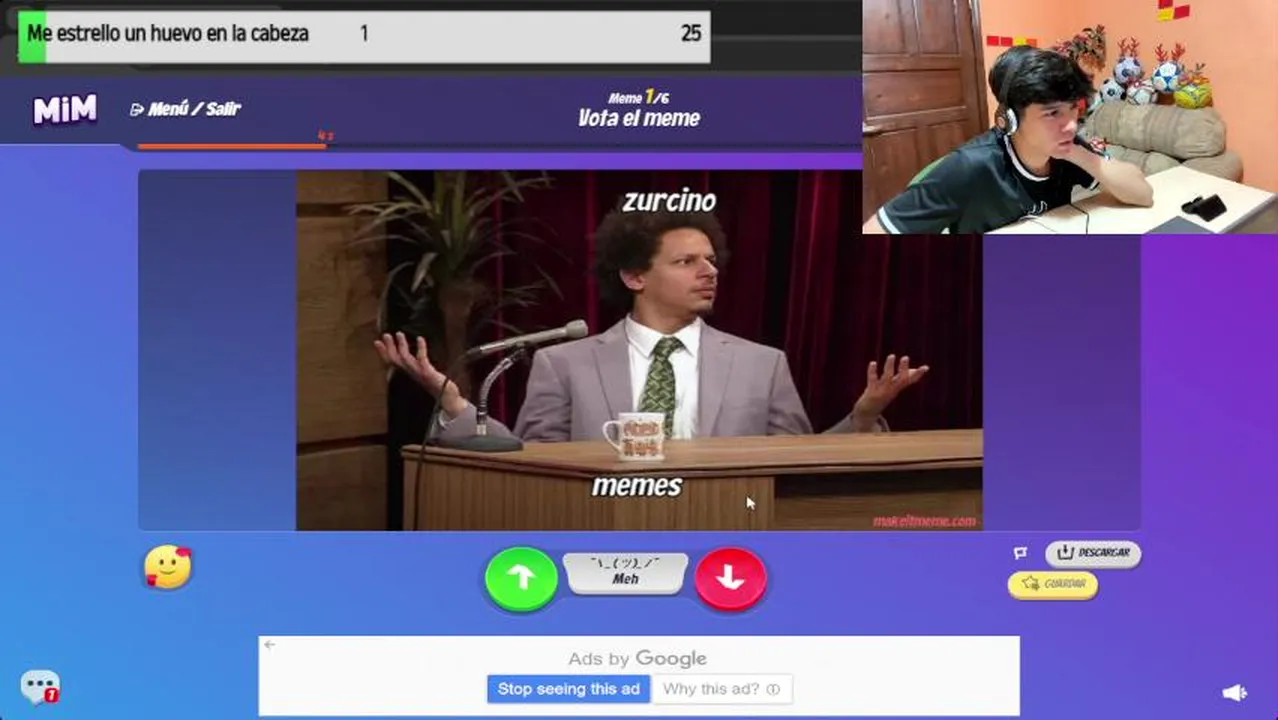Viewport: 1278px width, 720px height.
Task: Click the zurcino caption text
Action: (669, 201)
